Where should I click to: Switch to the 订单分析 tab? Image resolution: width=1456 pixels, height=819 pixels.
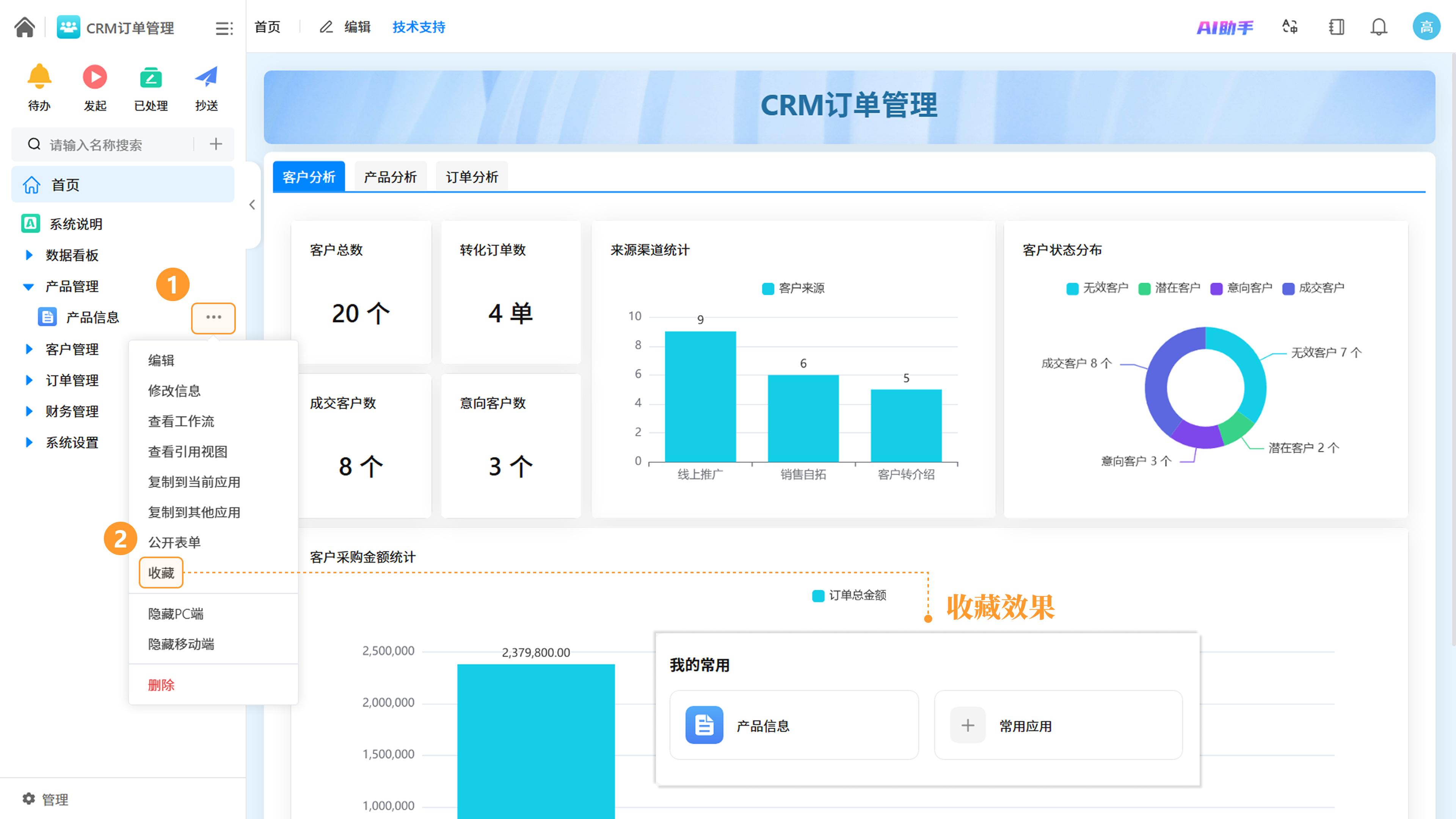[472, 177]
